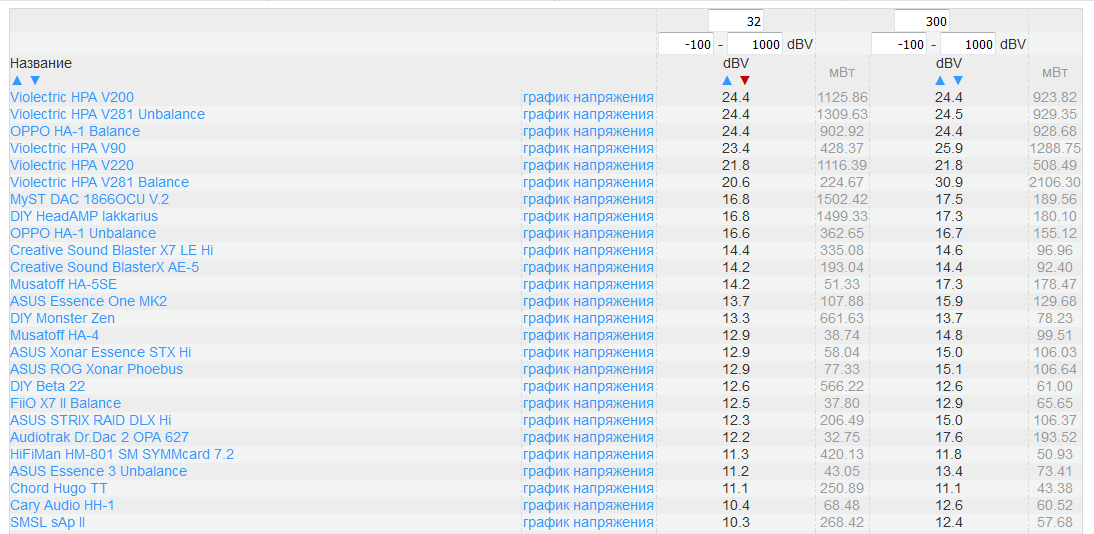The image size is (1094, 534).
Task: Open график напряжения for SMSL sAp II
Action: [588, 522]
